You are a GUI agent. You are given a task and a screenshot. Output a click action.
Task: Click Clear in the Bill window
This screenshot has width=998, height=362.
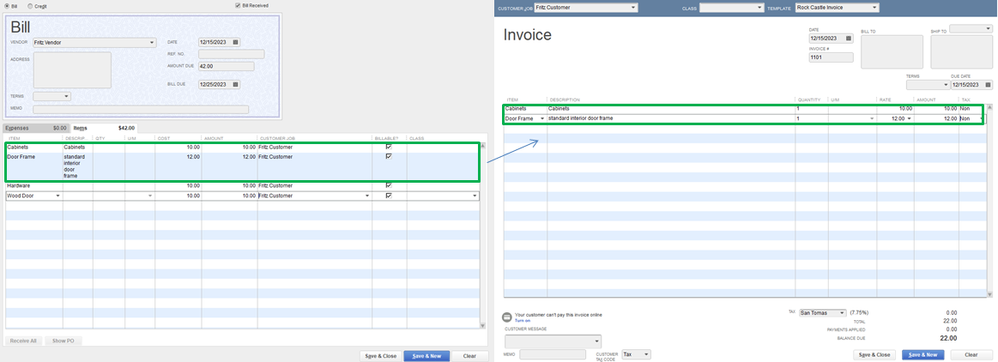pyautogui.click(x=470, y=356)
